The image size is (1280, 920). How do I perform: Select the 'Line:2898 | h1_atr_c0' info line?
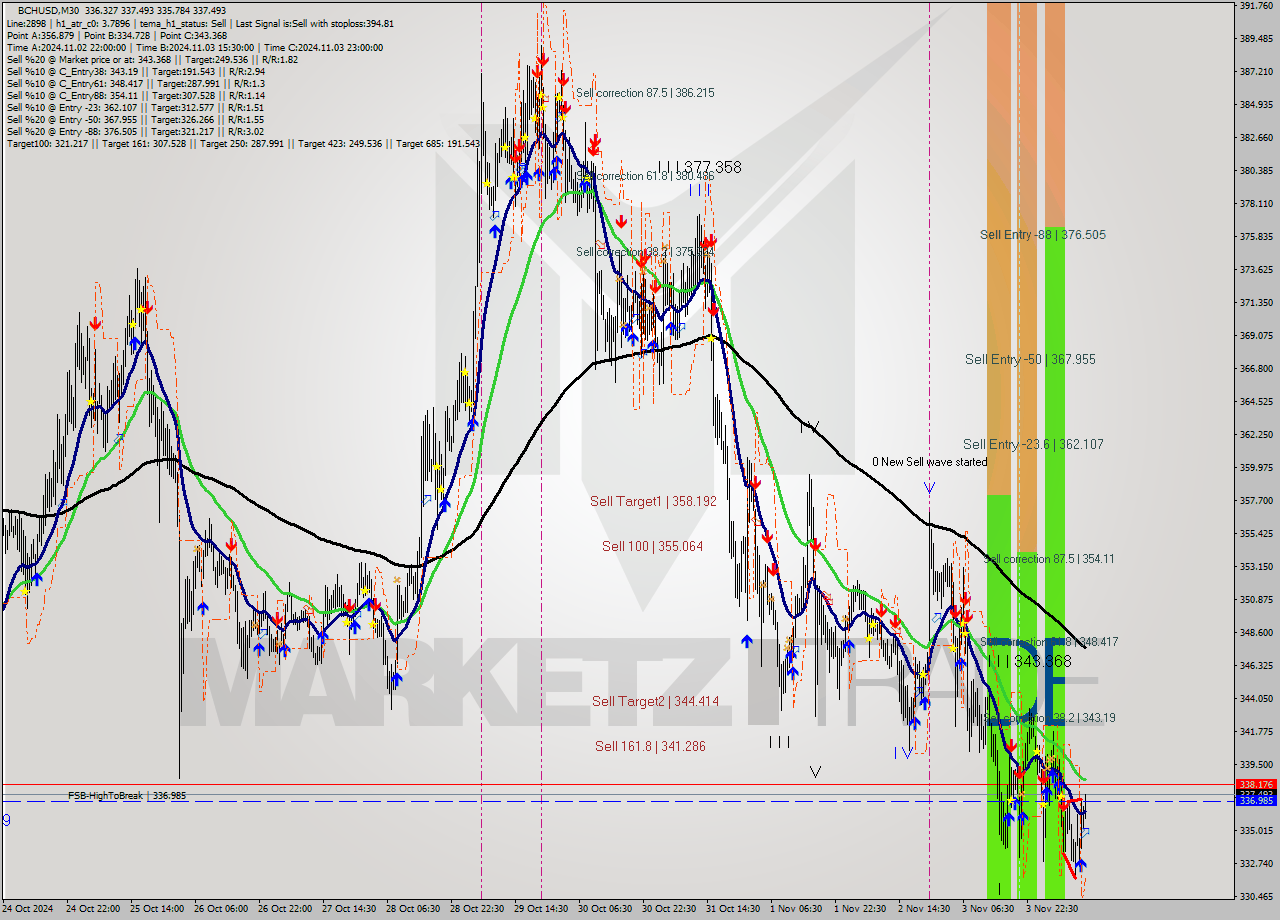[x=200, y=23]
